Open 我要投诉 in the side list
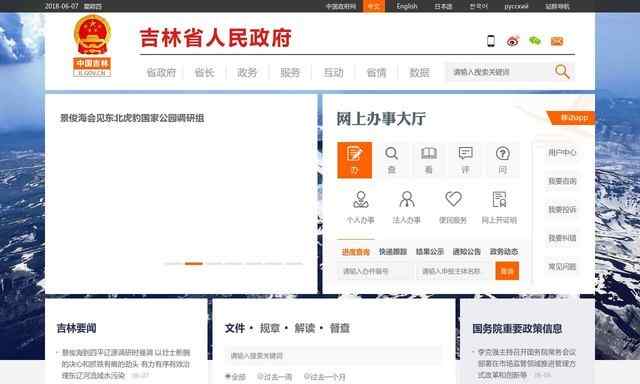The width and height of the screenshot is (640, 384). (x=562, y=210)
